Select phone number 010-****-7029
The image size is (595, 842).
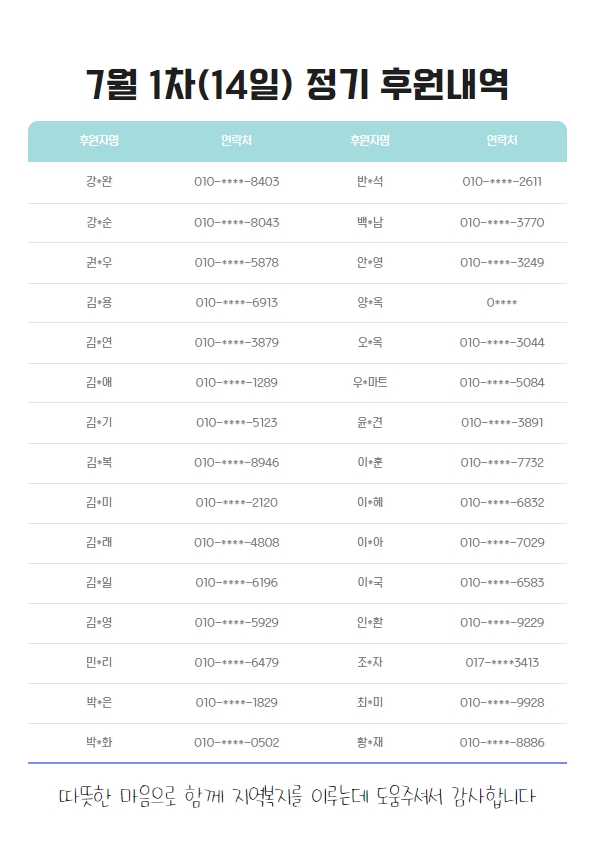[502, 543]
